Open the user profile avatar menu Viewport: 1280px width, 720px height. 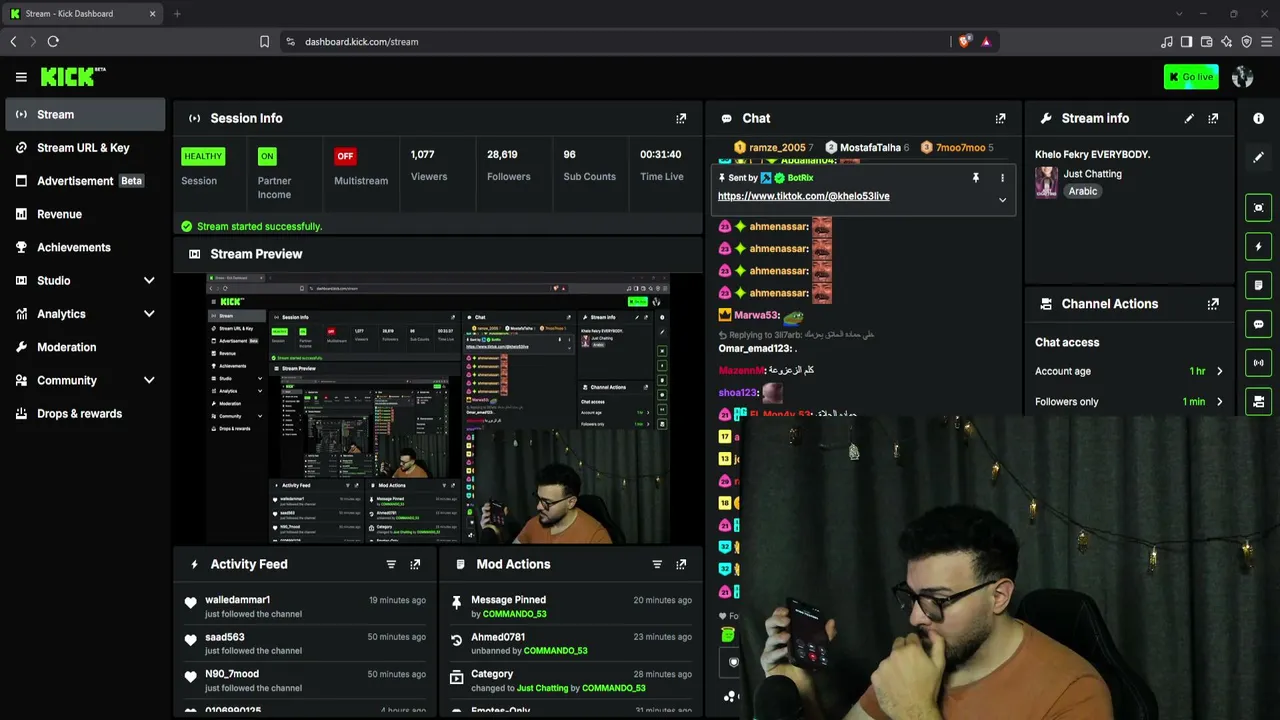point(1243,77)
